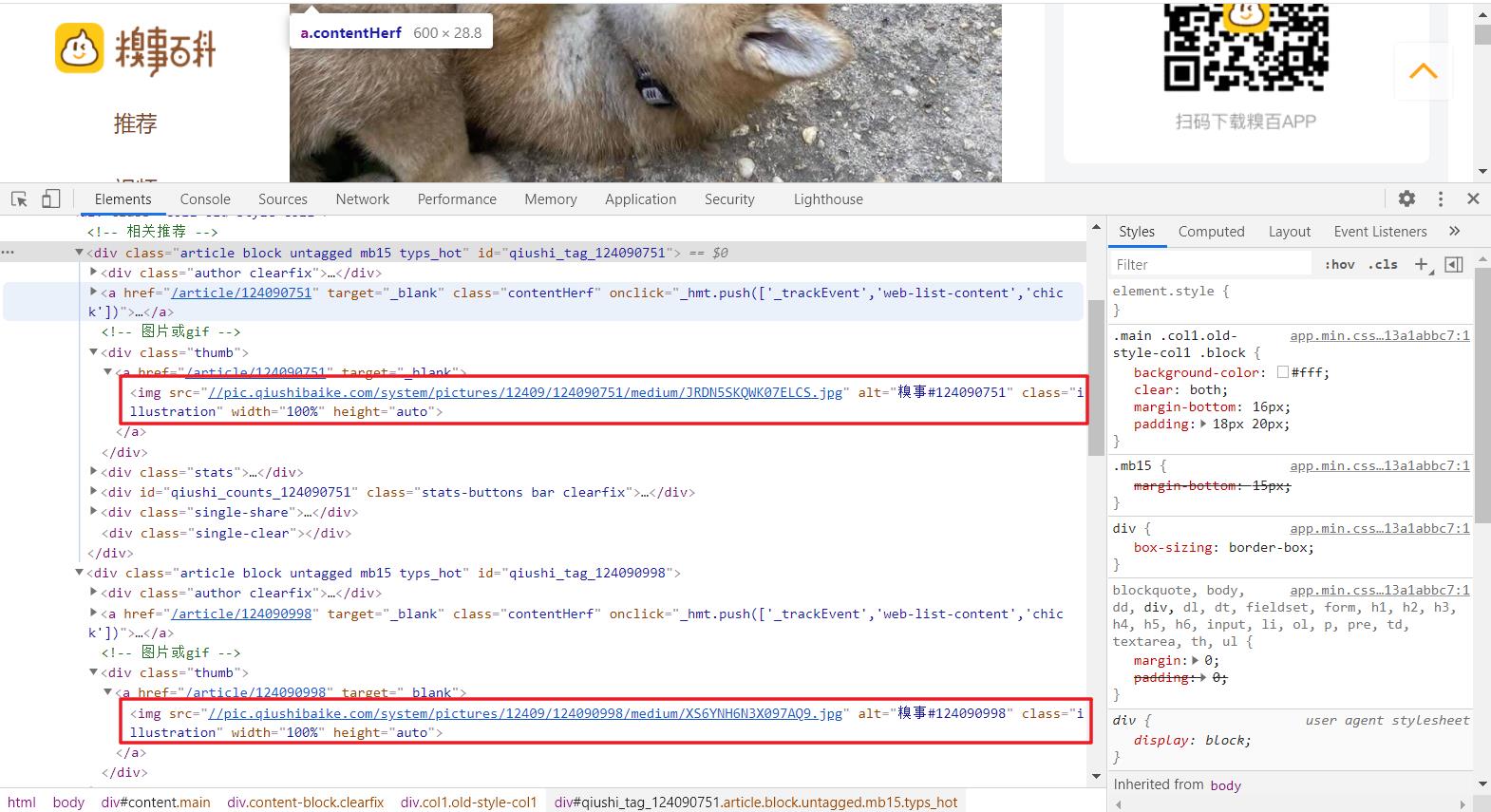Screen dimensions: 1491x812
Task: Select div#content.main breadcrumb
Action: 156,802
